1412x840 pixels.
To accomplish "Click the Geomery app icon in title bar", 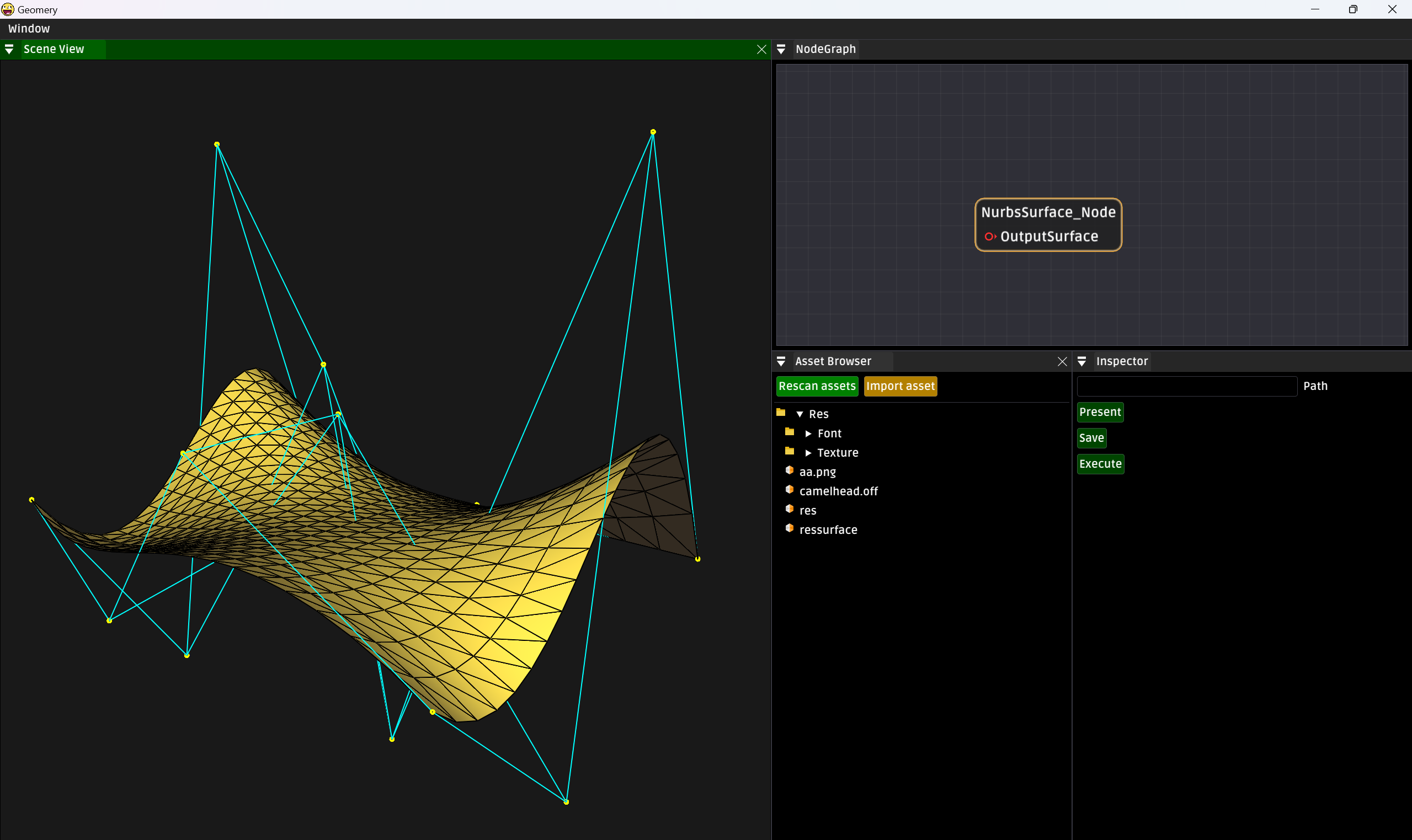I will click(7, 9).
